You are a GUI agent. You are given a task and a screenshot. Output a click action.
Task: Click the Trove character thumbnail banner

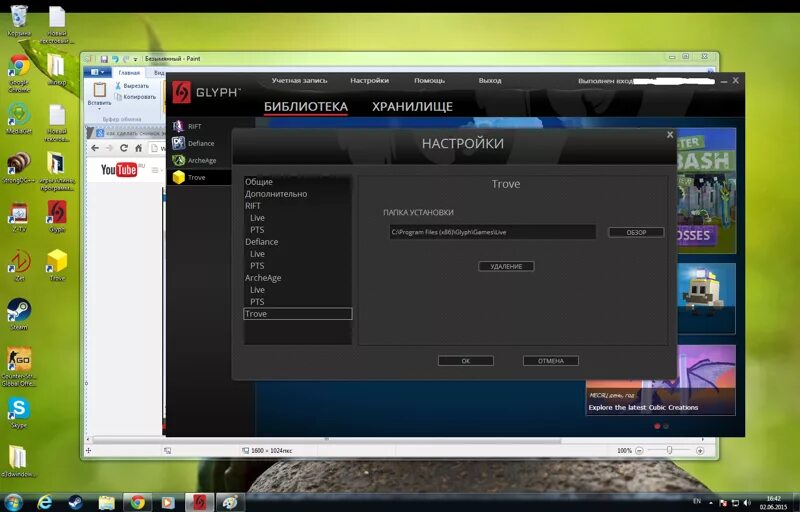coord(707,298)
